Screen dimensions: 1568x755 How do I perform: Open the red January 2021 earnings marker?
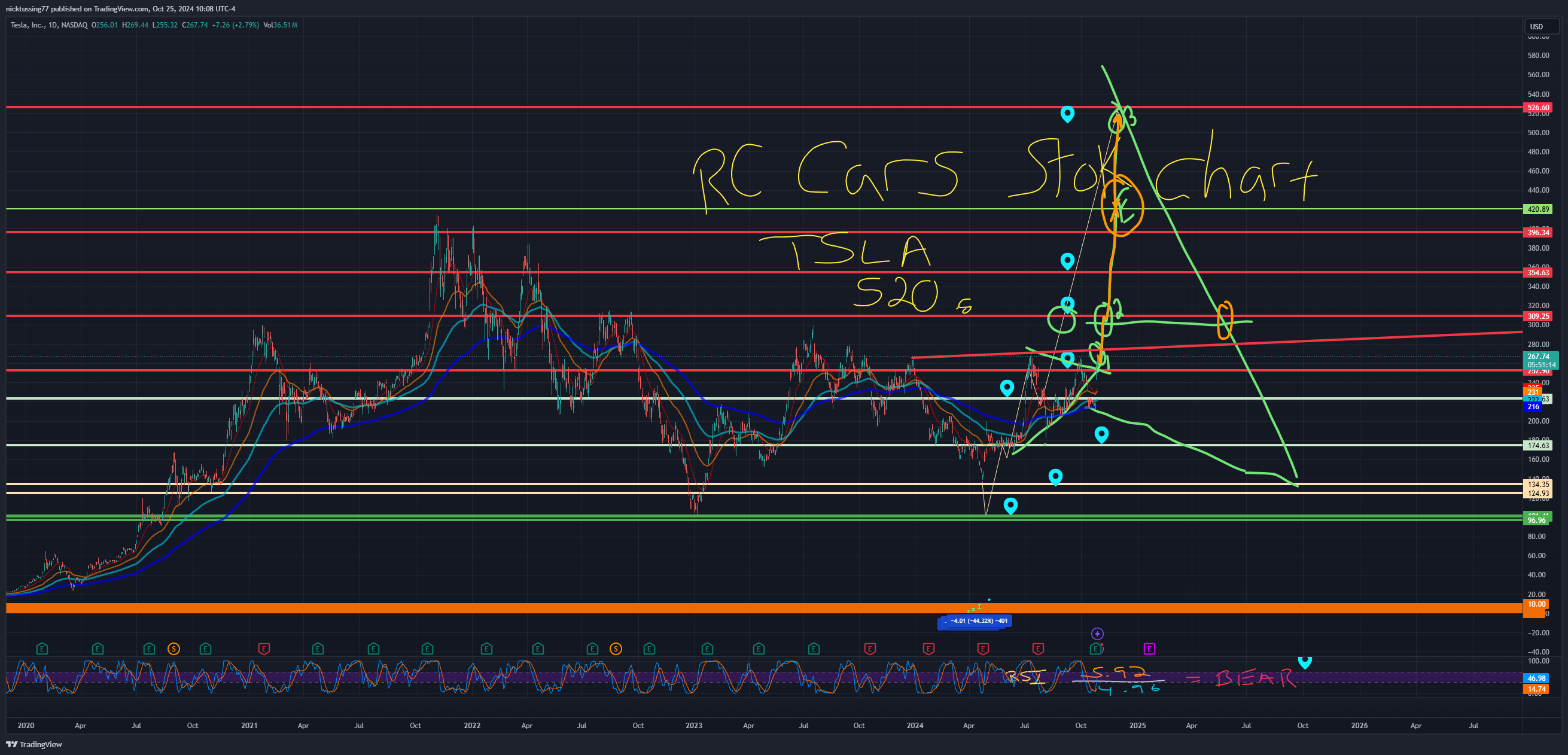pyautogui.click(x=264, y=649)
